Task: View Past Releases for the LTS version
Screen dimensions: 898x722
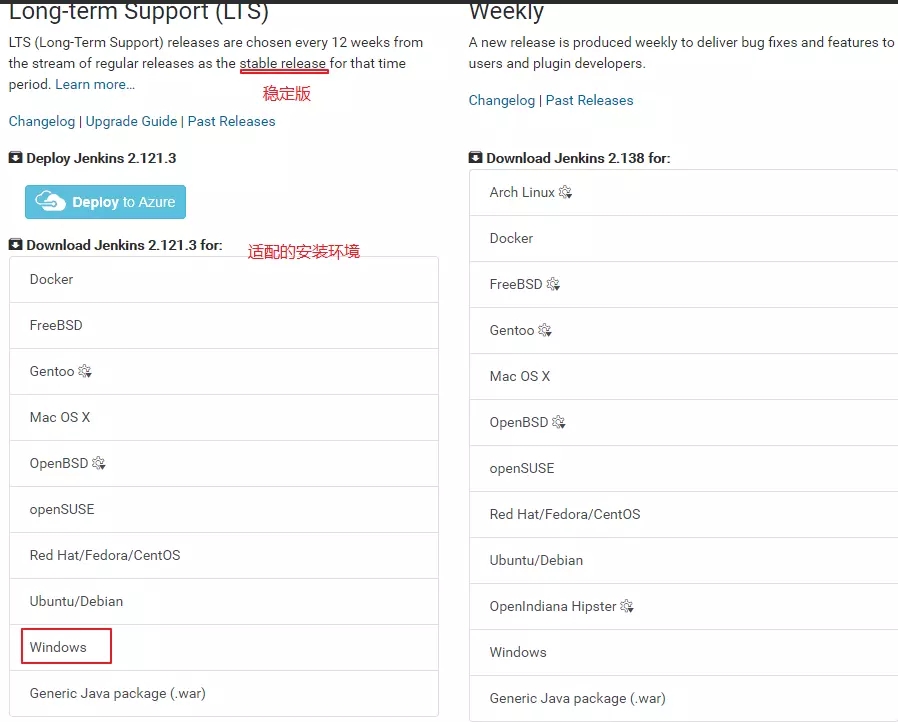Action: coord(231,121)
